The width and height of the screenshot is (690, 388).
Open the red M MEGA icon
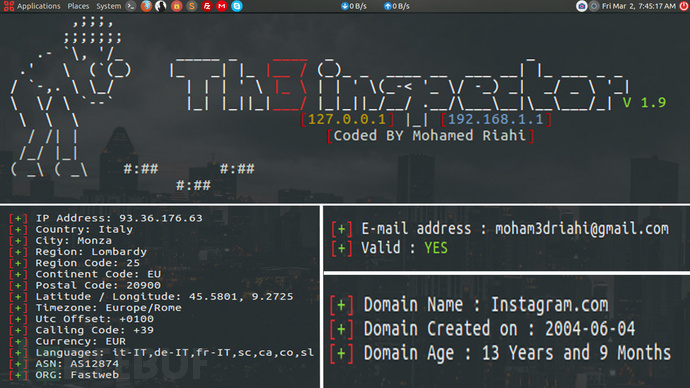click(222, 6)
